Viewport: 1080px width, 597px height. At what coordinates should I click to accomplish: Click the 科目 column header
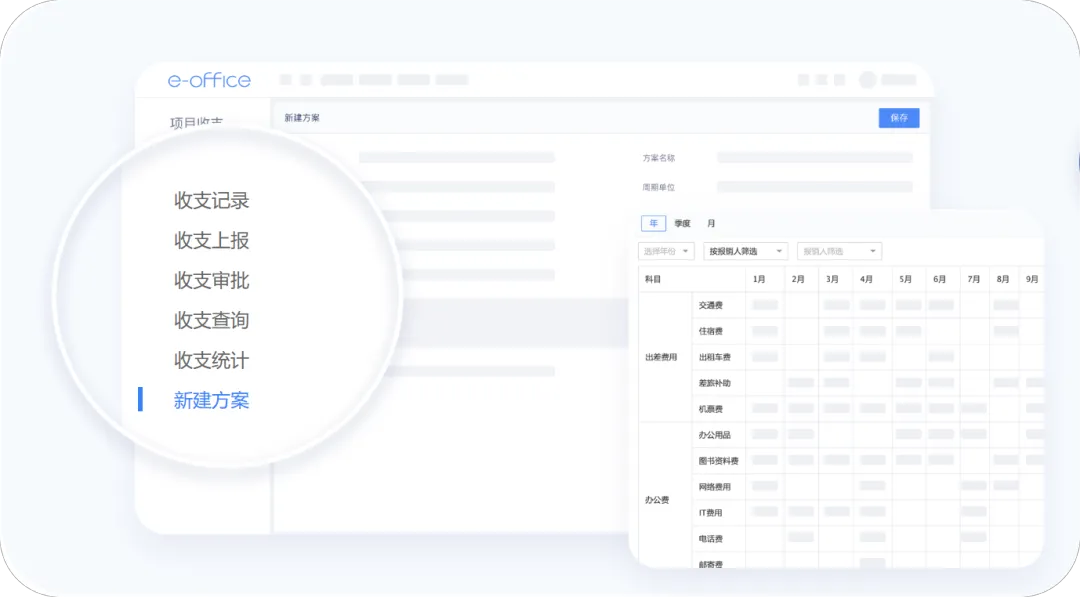click(x=653, y=279)
